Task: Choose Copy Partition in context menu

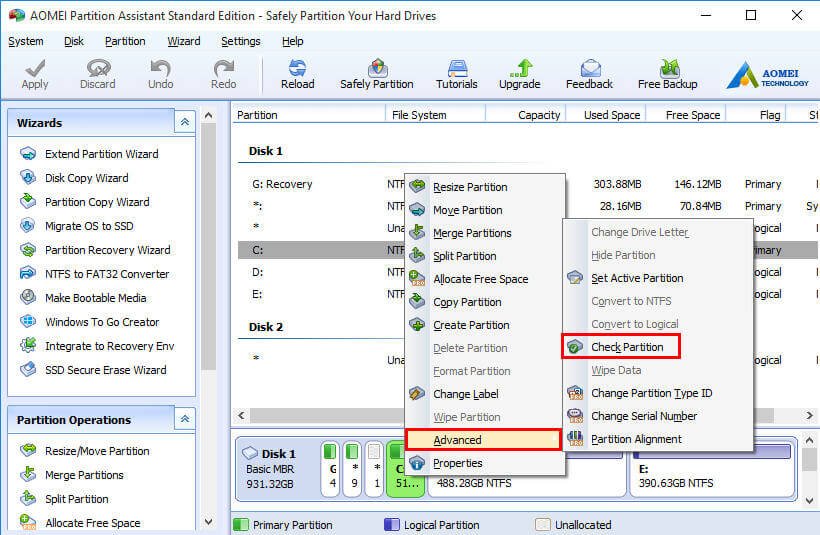Action: [x=484, y=302]
